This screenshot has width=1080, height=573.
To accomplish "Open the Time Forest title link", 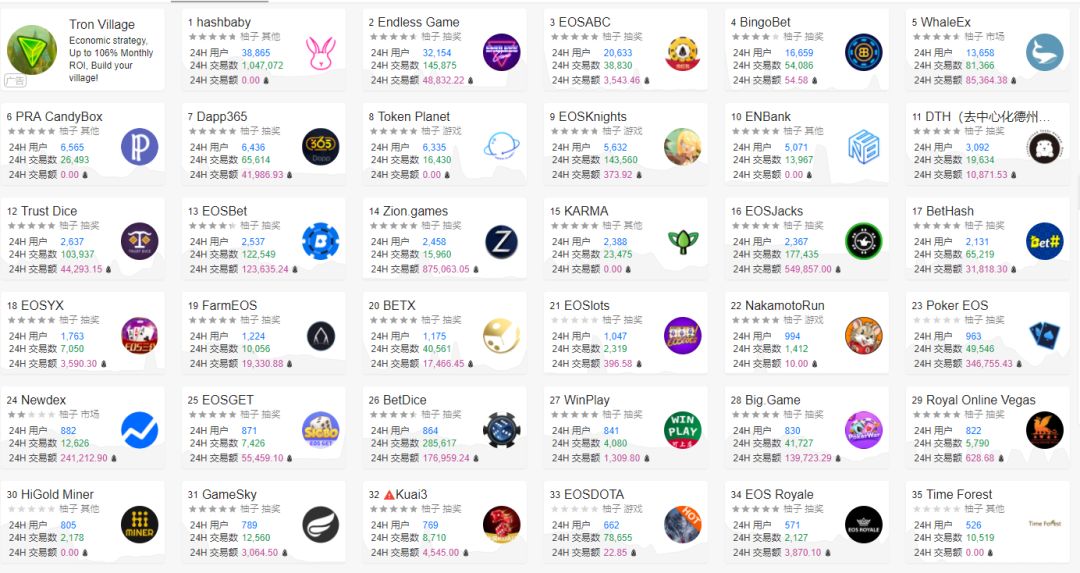I will 959,495.
